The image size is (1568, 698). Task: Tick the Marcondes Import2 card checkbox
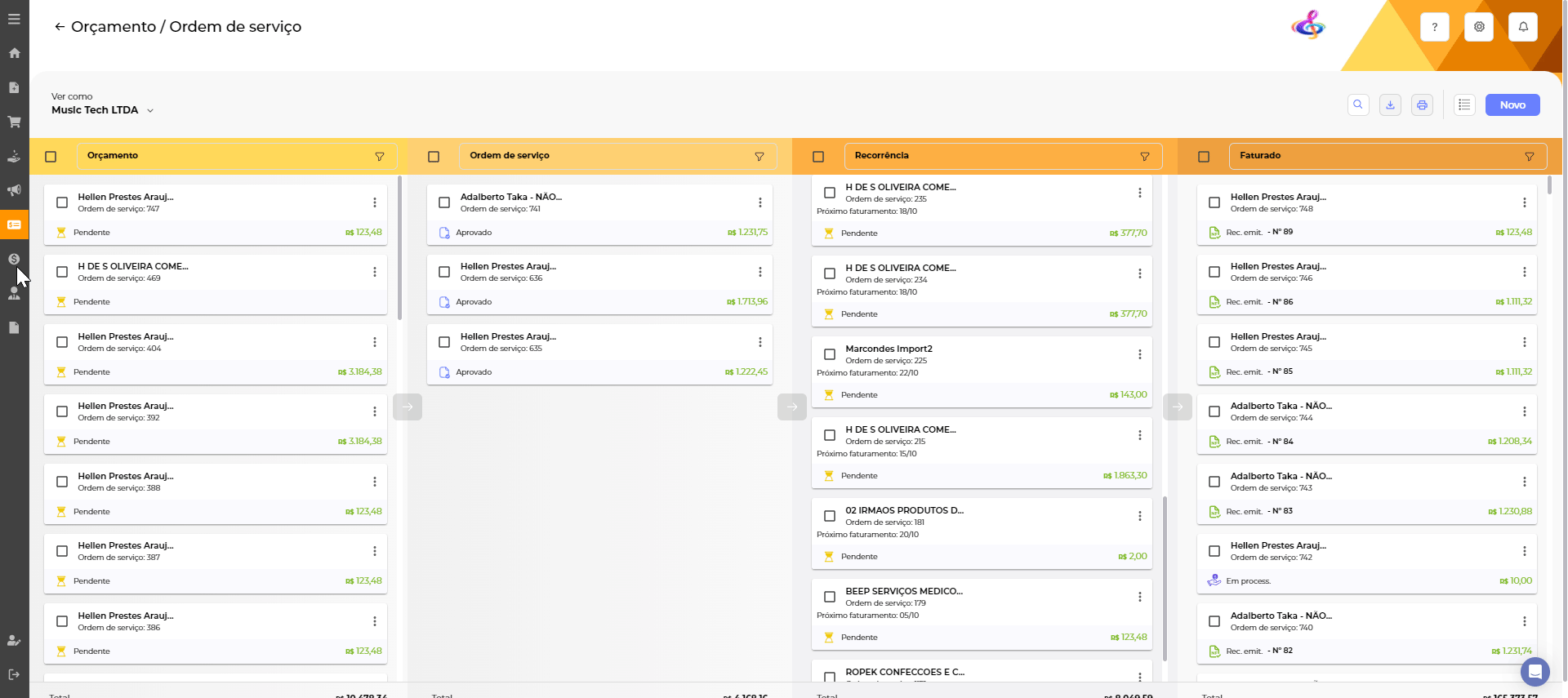830,354
